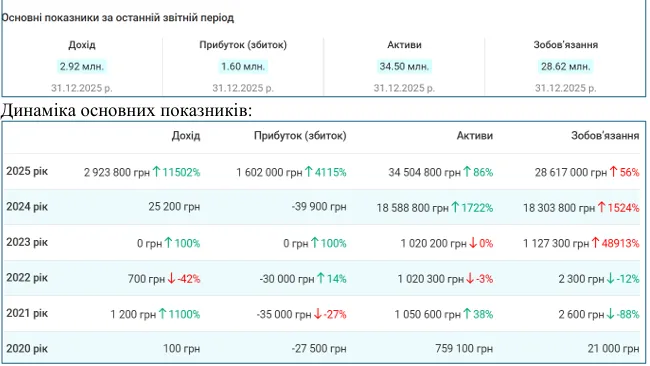Click the 18 588 800 грн assets cell

pos(412,207)
